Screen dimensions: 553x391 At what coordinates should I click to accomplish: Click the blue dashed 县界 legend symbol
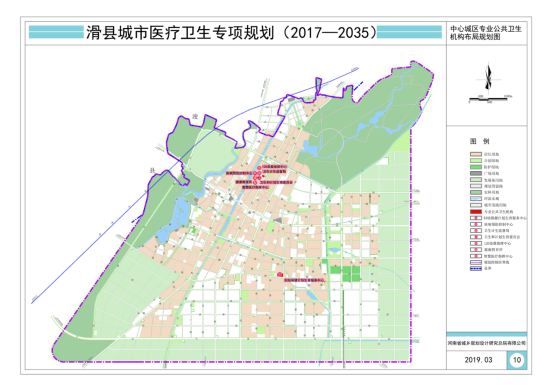pos(476,269)
